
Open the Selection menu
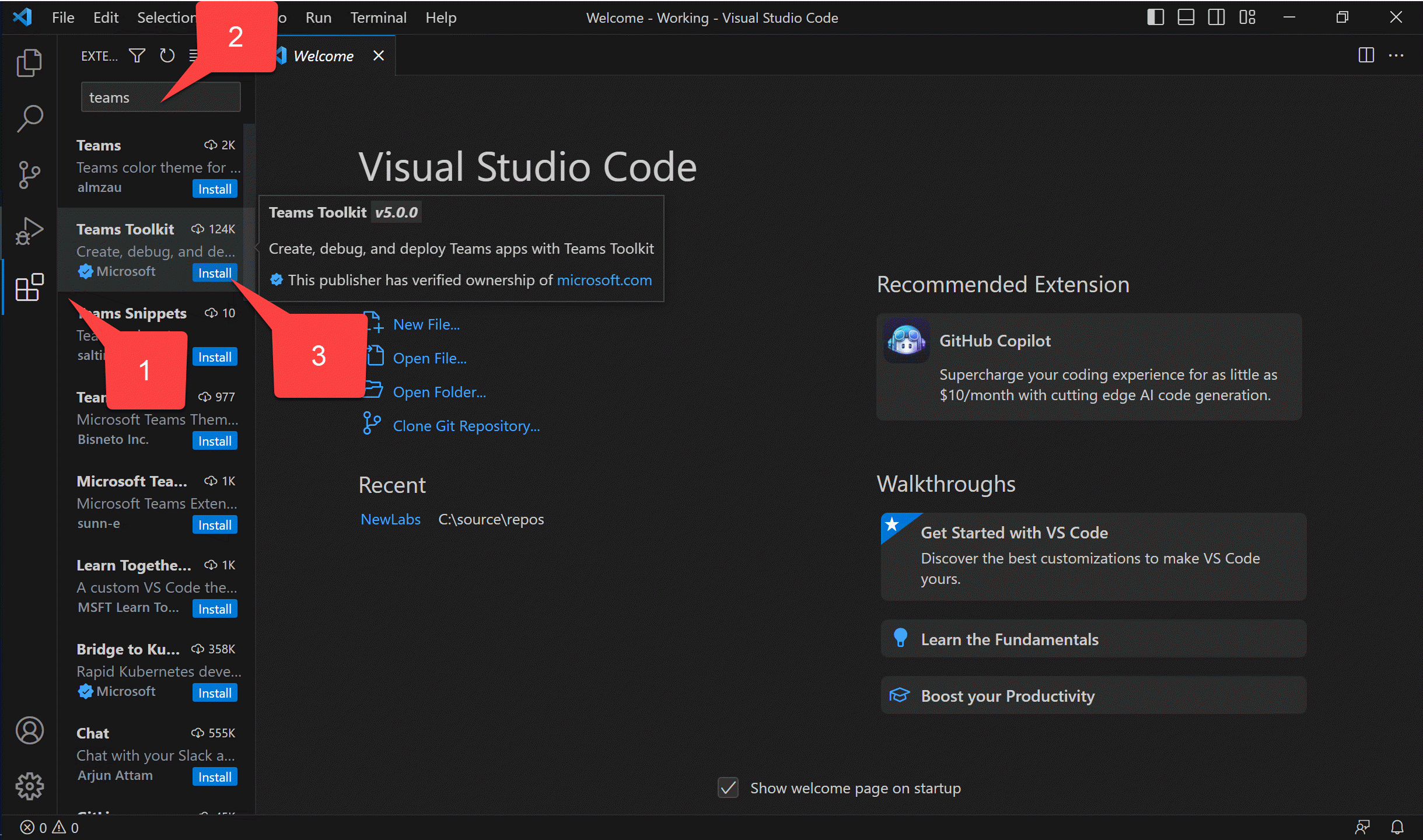coord(166,17)
